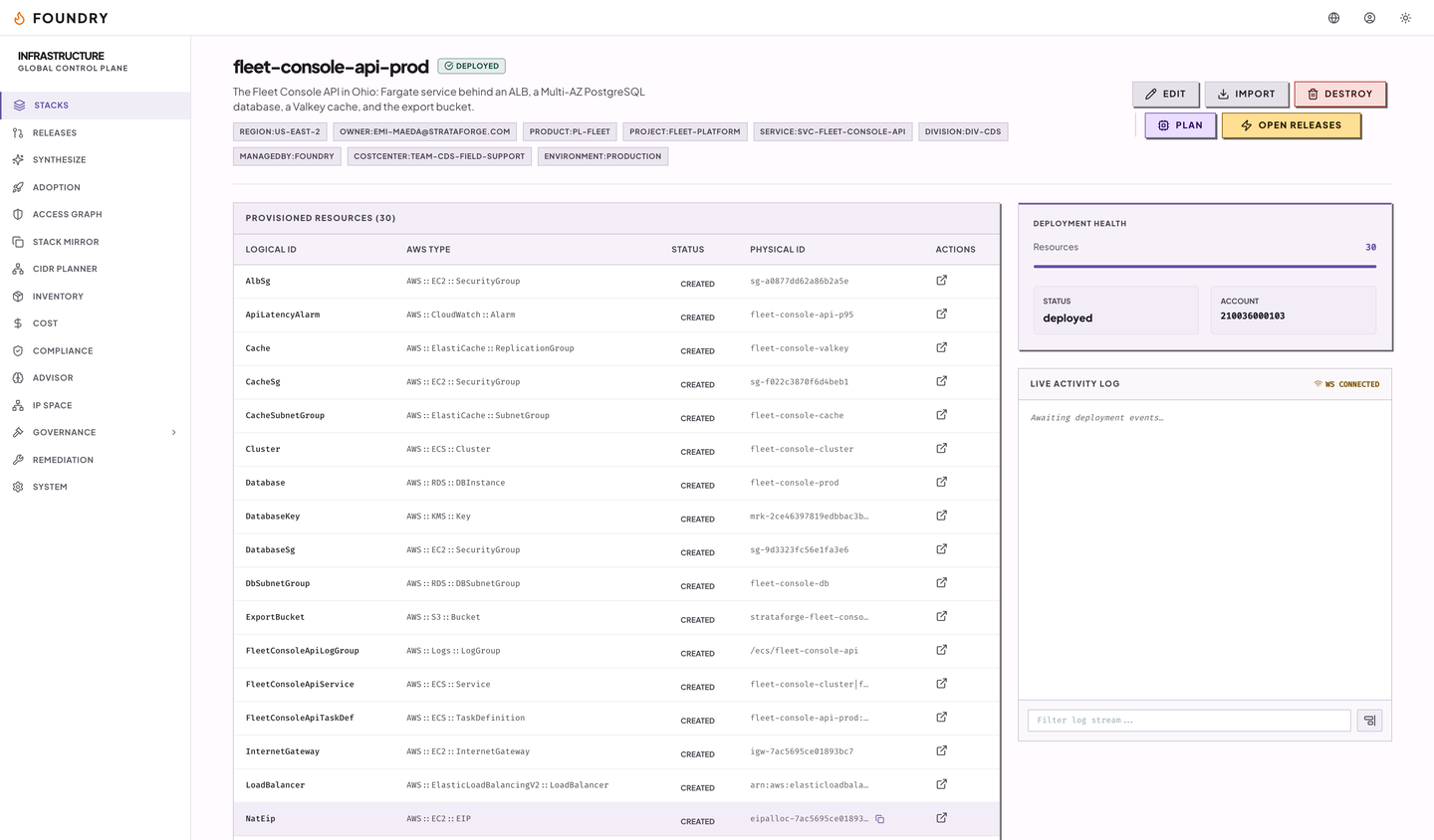Image resolution: width=1434 pixels, height=840 pixels.
Task: Open external link for Database row
Action: click(942, 483)
